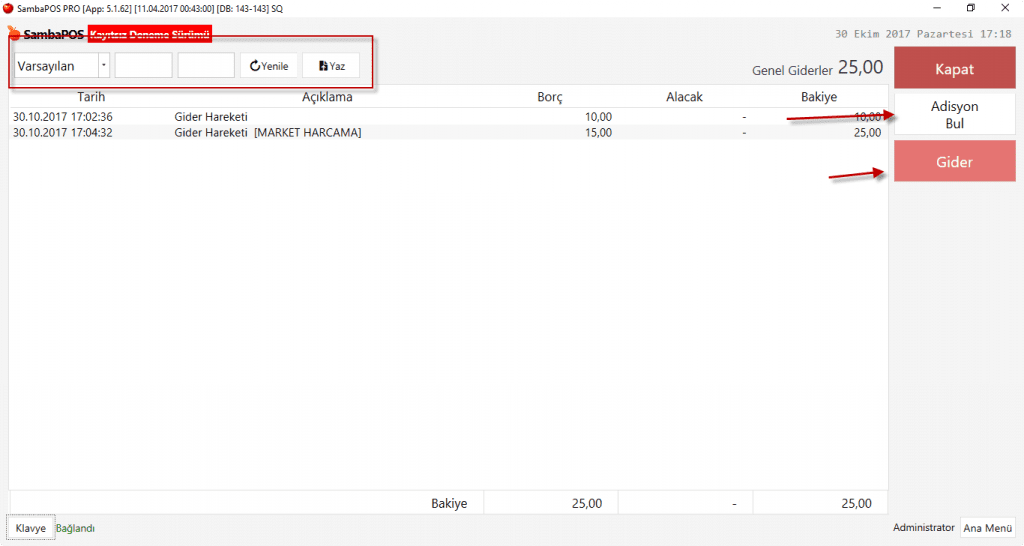Click the Yaz print button
Image resolution: width=1024 pixels, height=546 pixels.
(331, 66)
